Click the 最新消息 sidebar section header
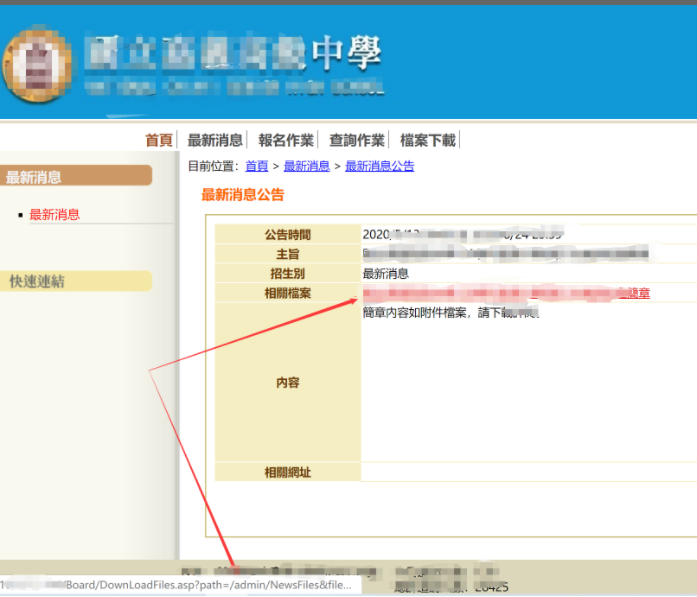697x597 pixels. (x=75, y=176)
